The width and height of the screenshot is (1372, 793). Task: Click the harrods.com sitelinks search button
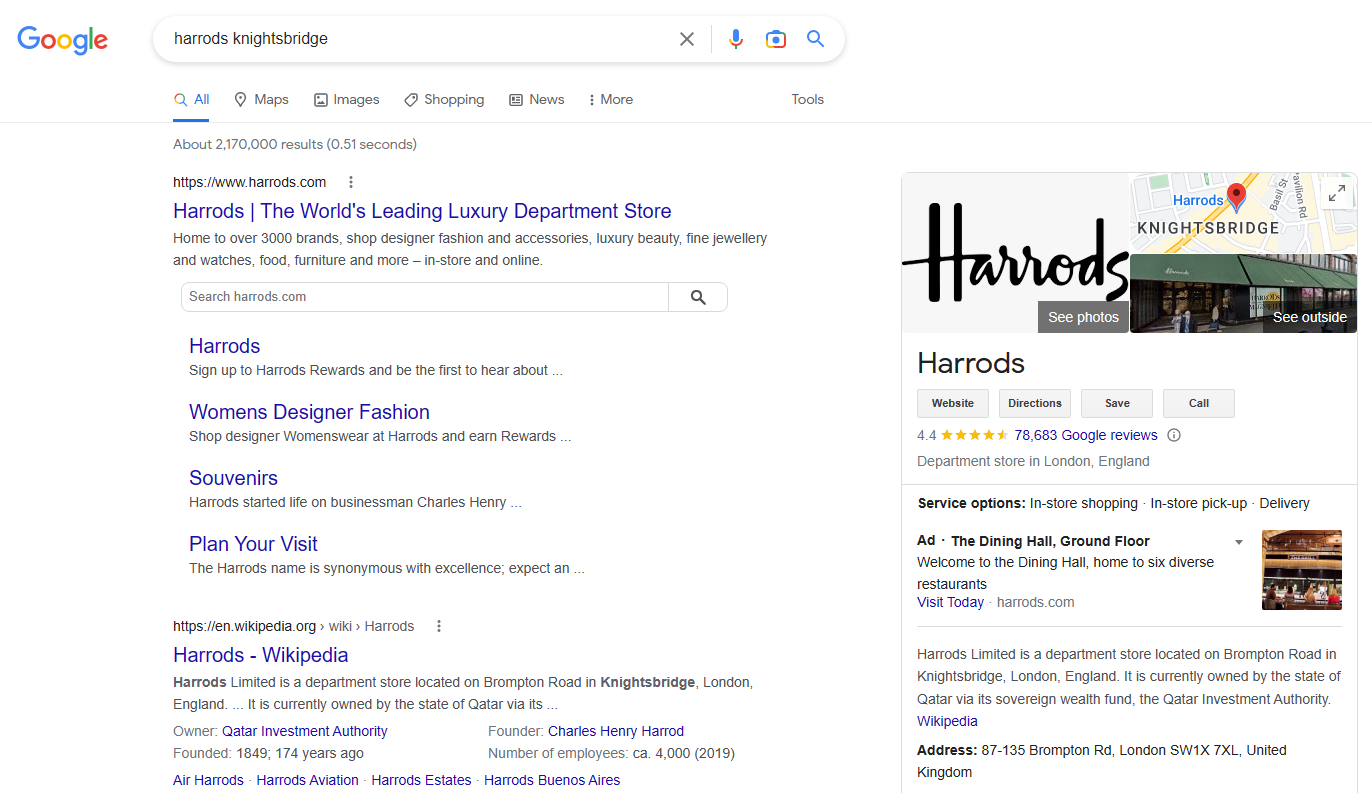click(x=698, y=297)
